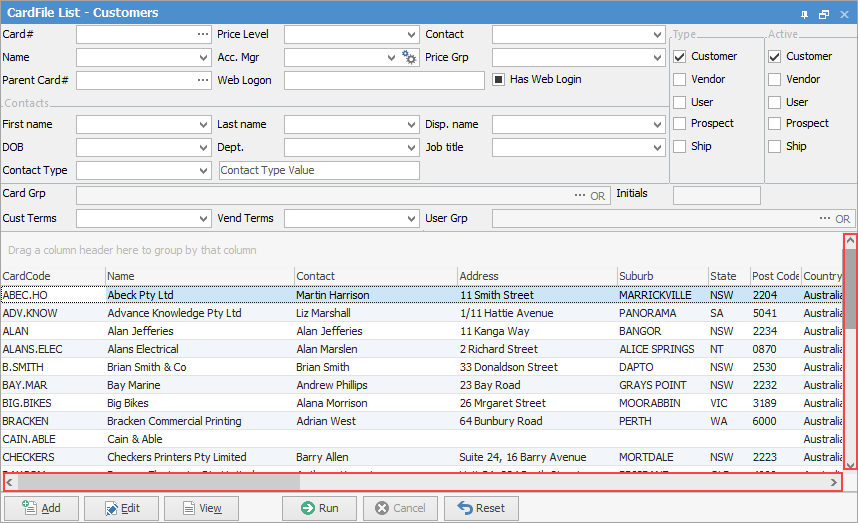This screenshot has height=523, width=858.
Task: Open Card# lookup ellipsis button
Action: (x=202, y=34)
